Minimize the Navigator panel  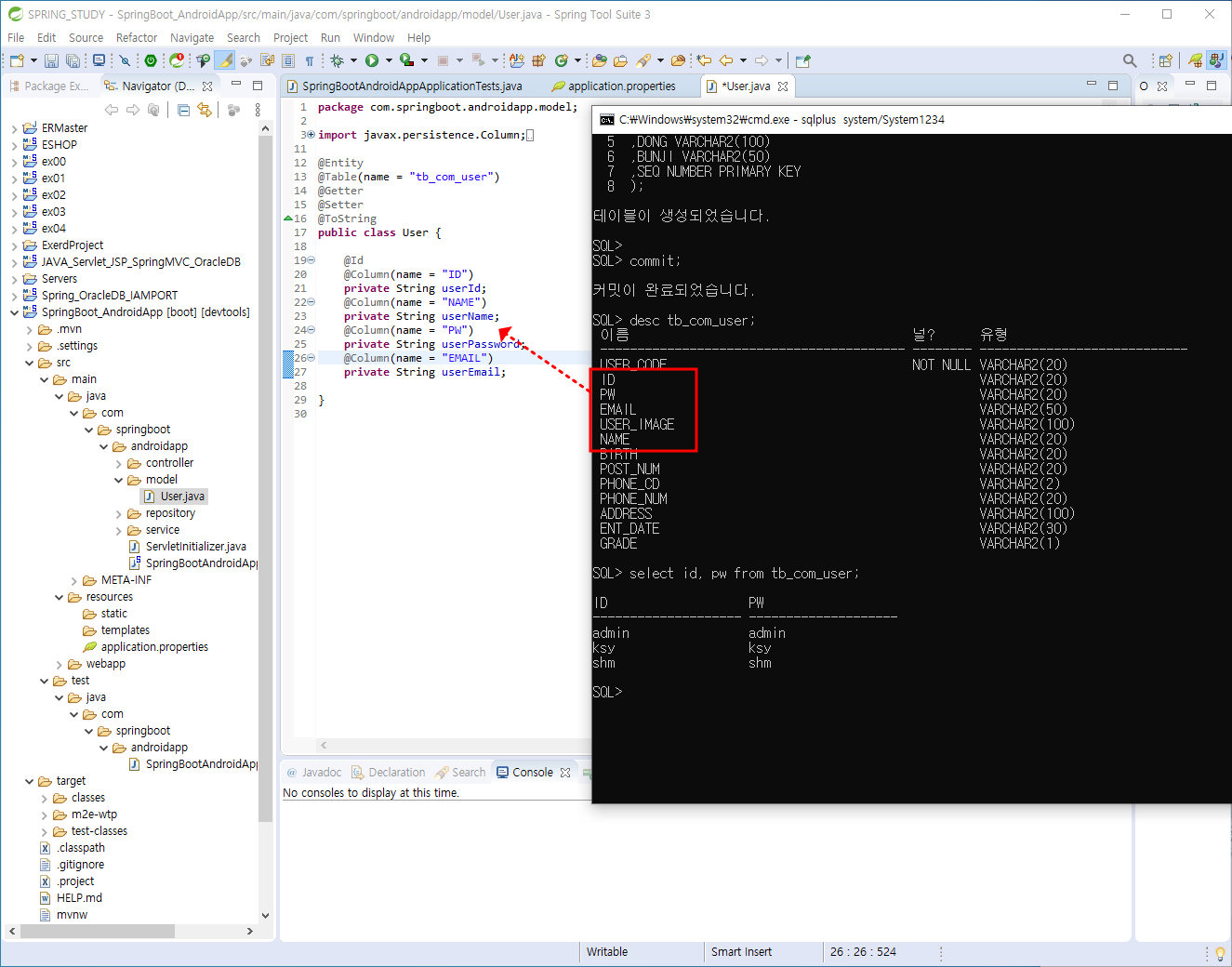pyautogui.click(x=236, y=85)
